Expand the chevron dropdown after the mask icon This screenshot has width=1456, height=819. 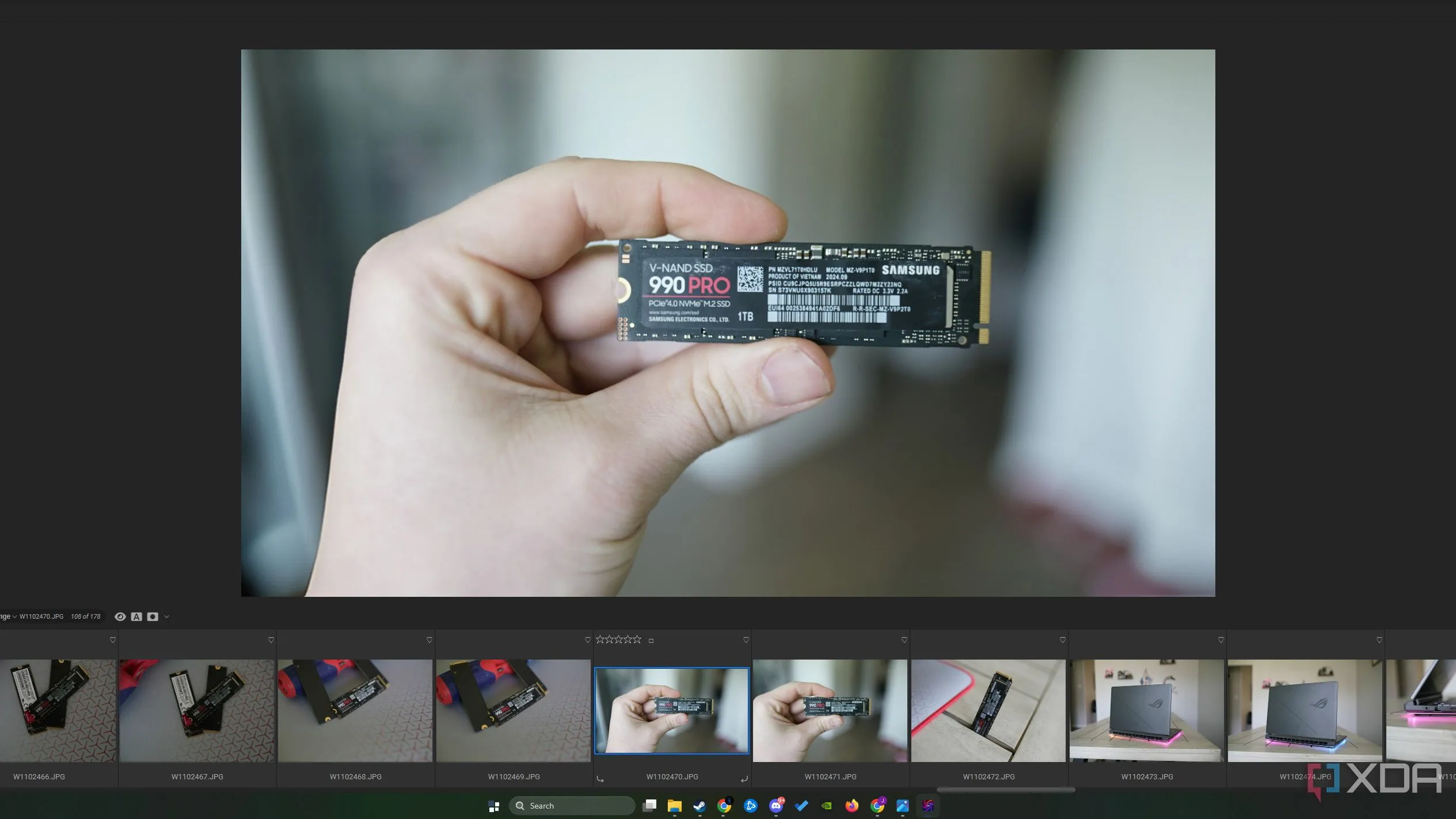(x=166, y=617)
